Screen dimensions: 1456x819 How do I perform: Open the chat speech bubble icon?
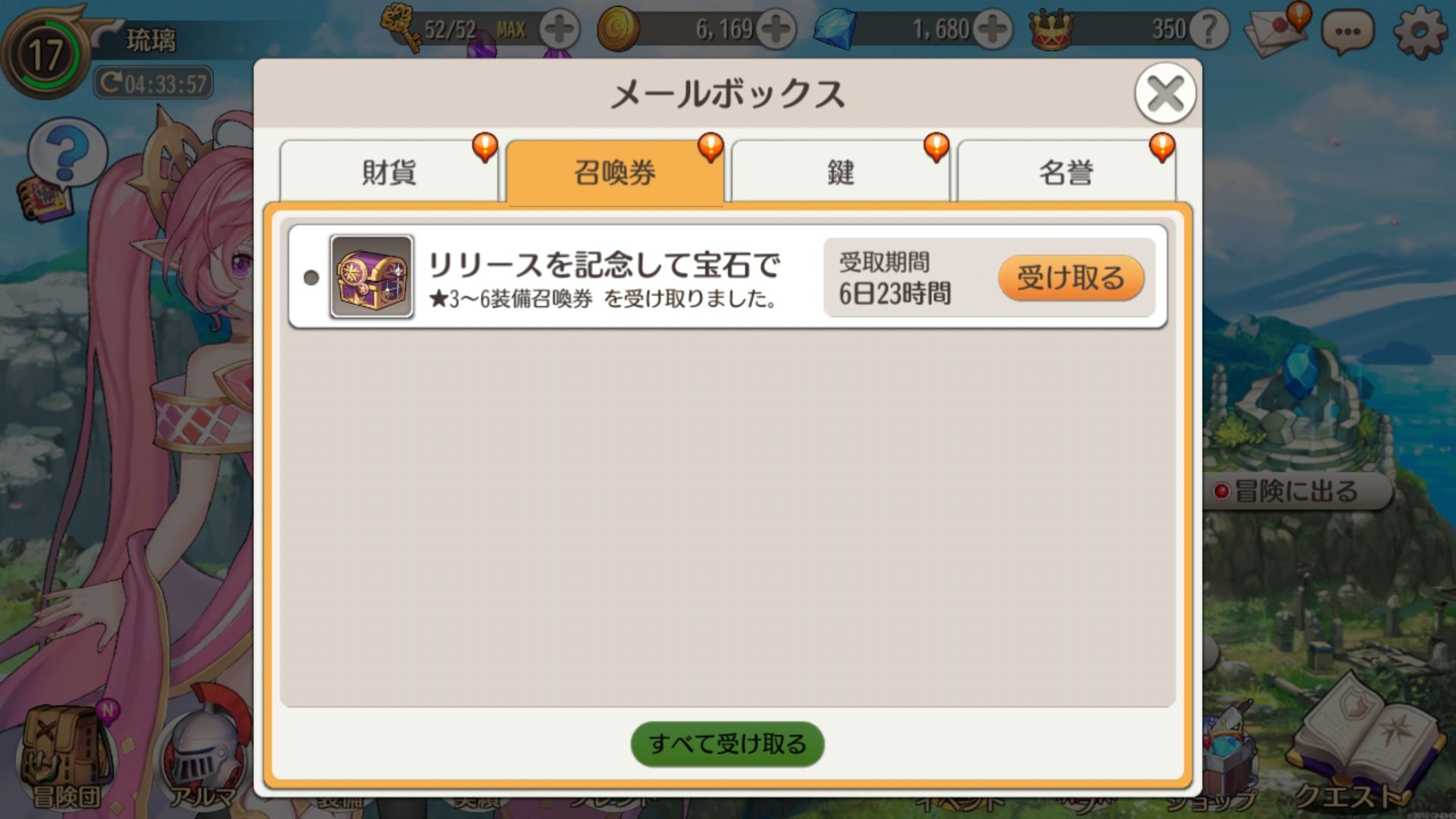coord(1347,32)
